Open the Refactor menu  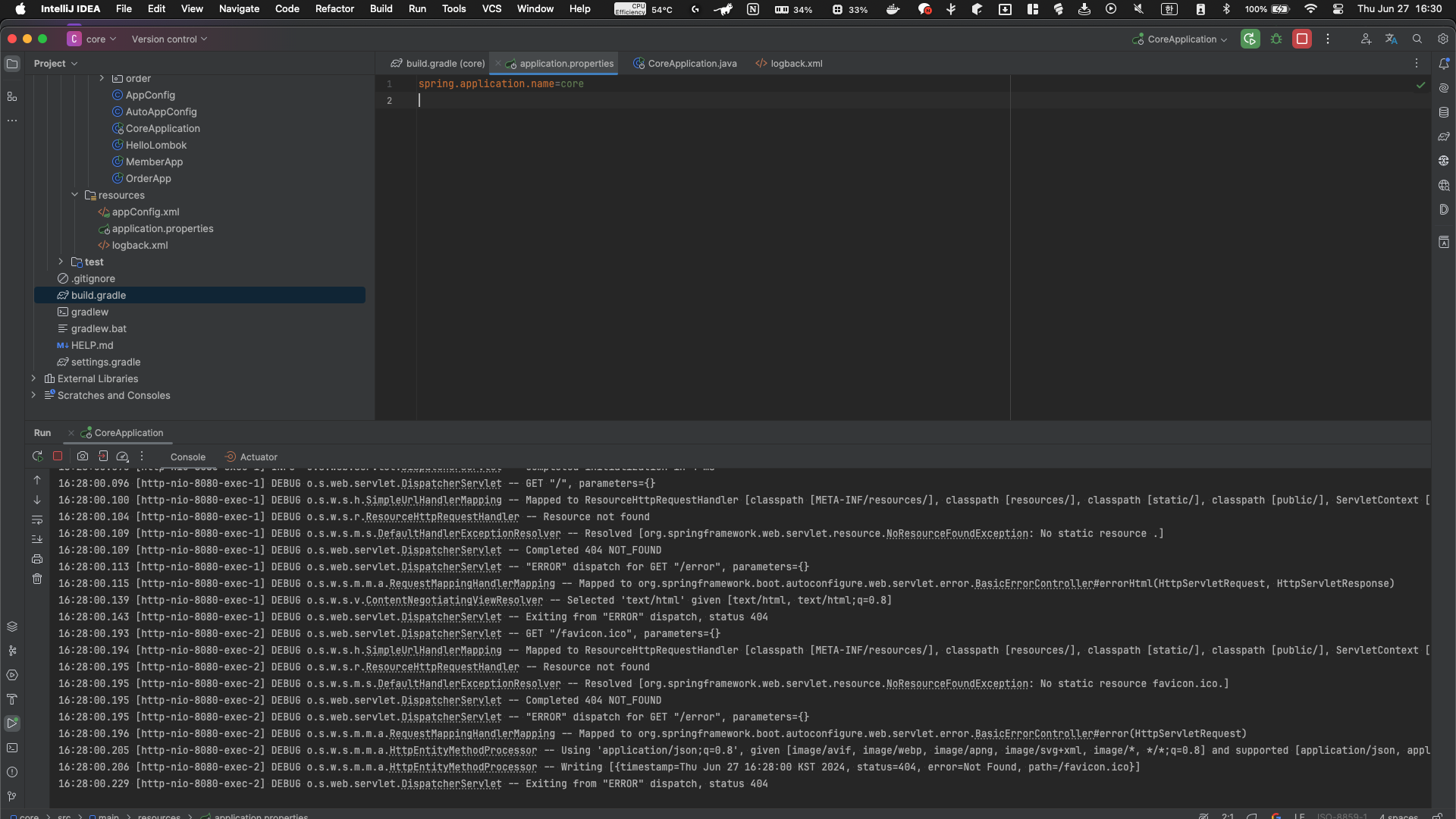(334, 9)
